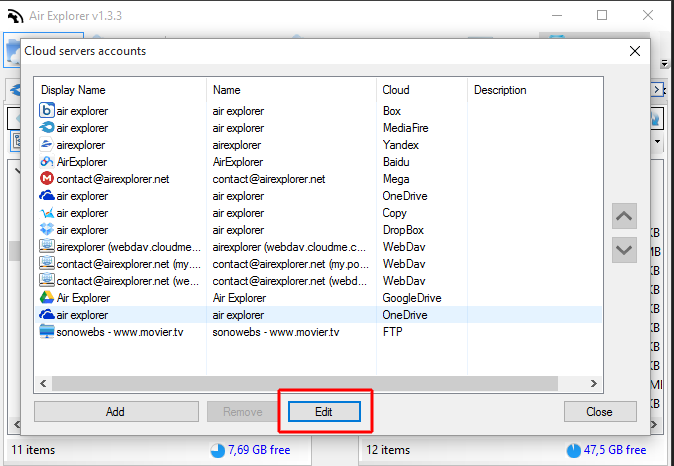Click the GoogleDrive account icon
Screen dimensions: 674x466
pos(47,297)
